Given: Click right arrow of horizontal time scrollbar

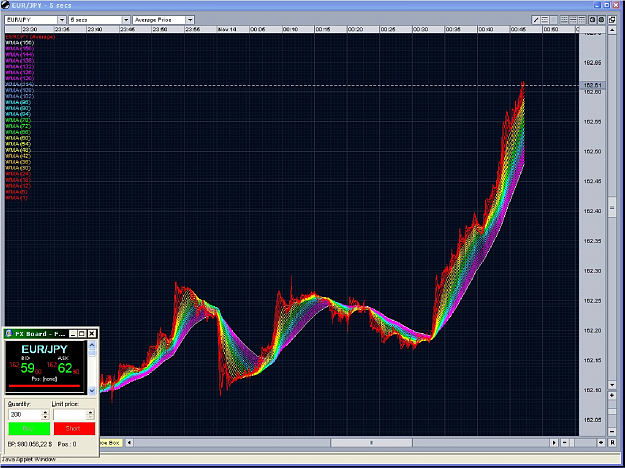Looking at the screenshot, I should (554, 442).
